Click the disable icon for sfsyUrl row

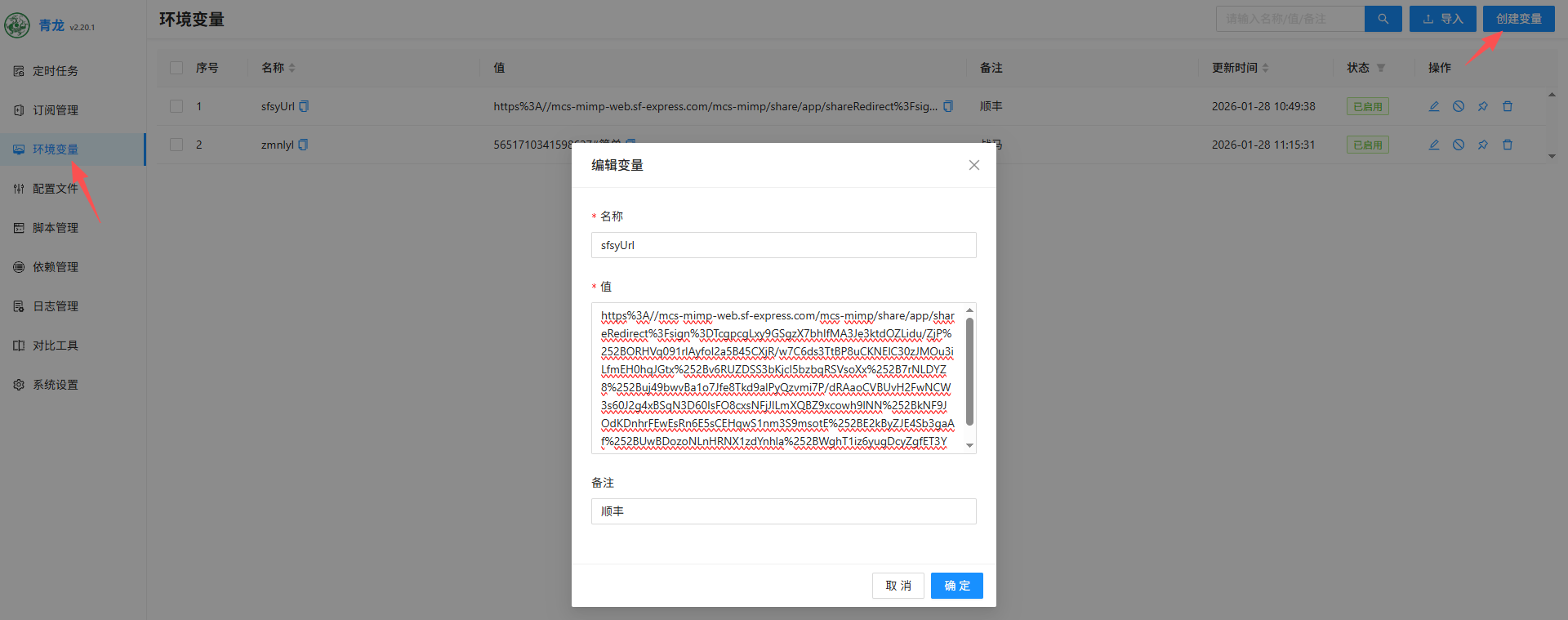pyautogui.click(x=1458, y=106)
